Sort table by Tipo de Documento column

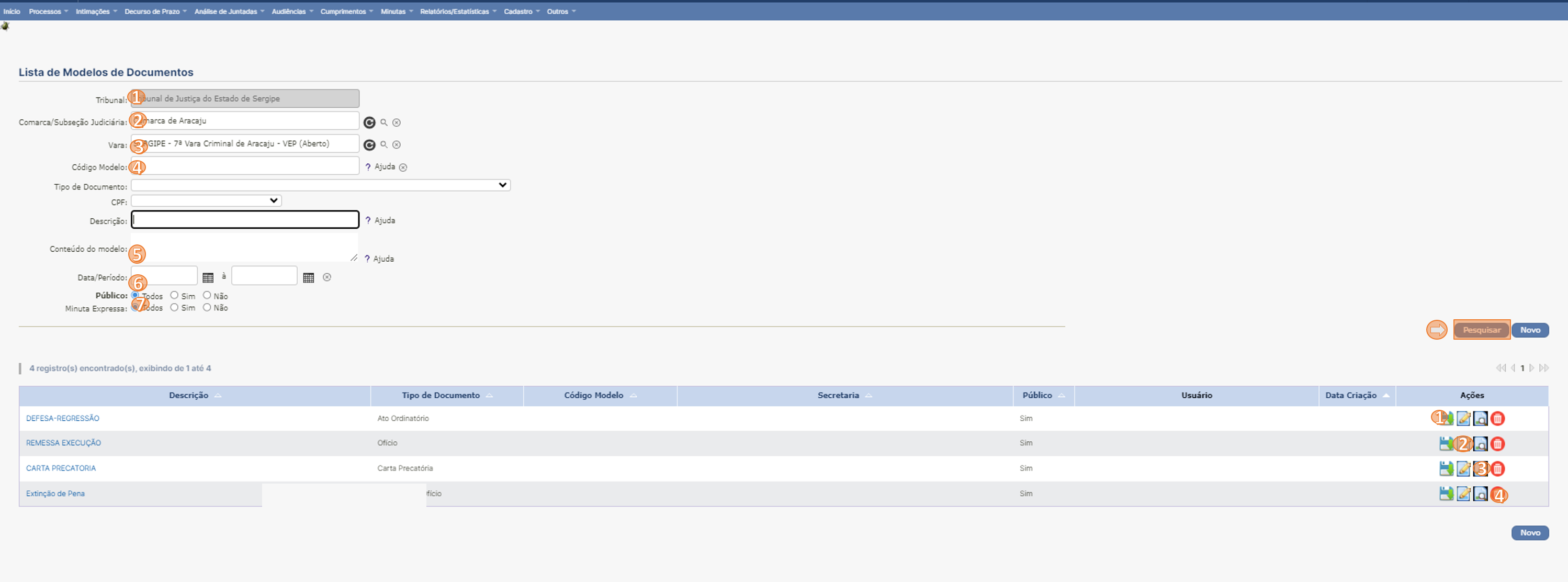[x=447, y=395]
